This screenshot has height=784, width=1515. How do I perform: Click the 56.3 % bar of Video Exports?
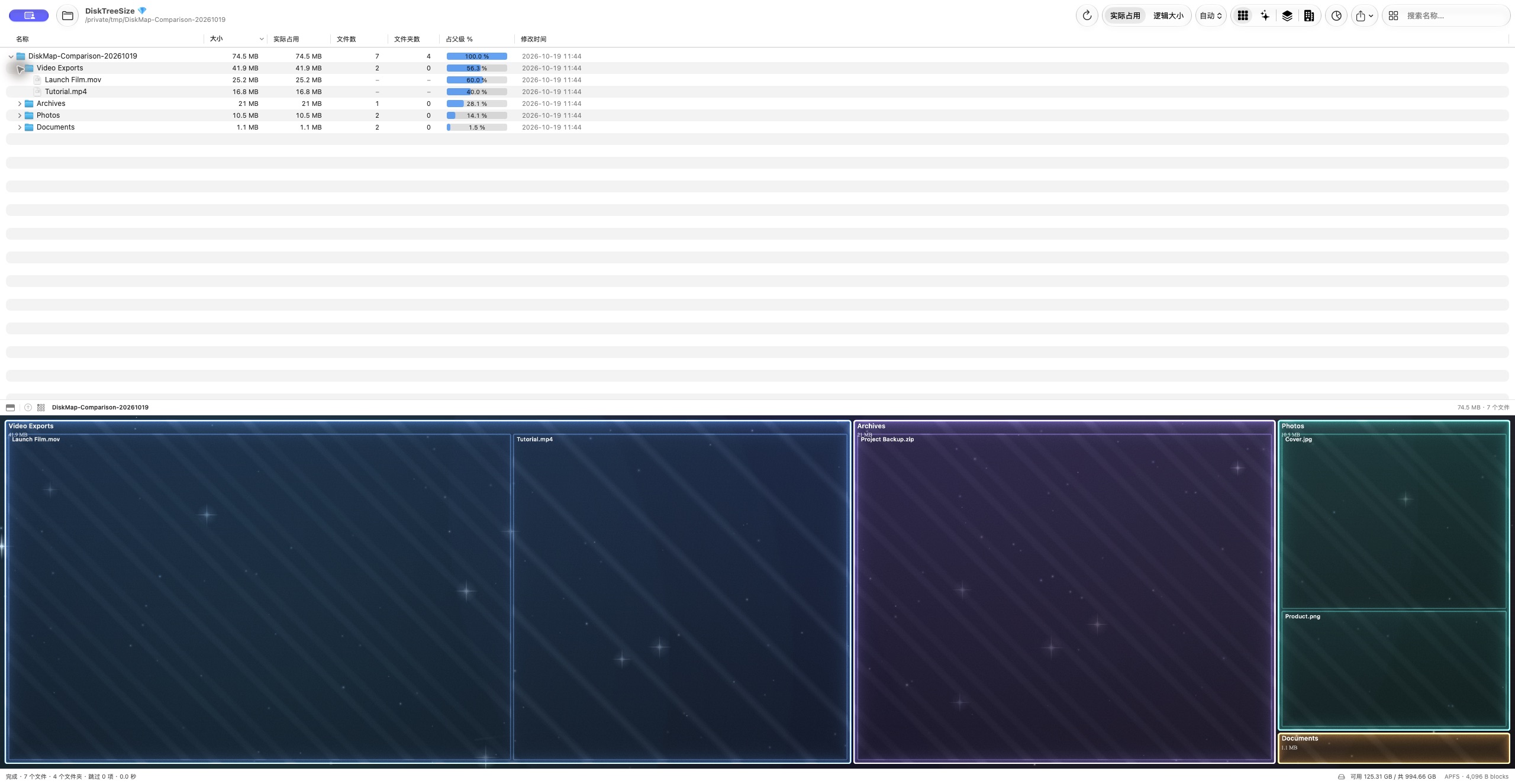point(476,68)
